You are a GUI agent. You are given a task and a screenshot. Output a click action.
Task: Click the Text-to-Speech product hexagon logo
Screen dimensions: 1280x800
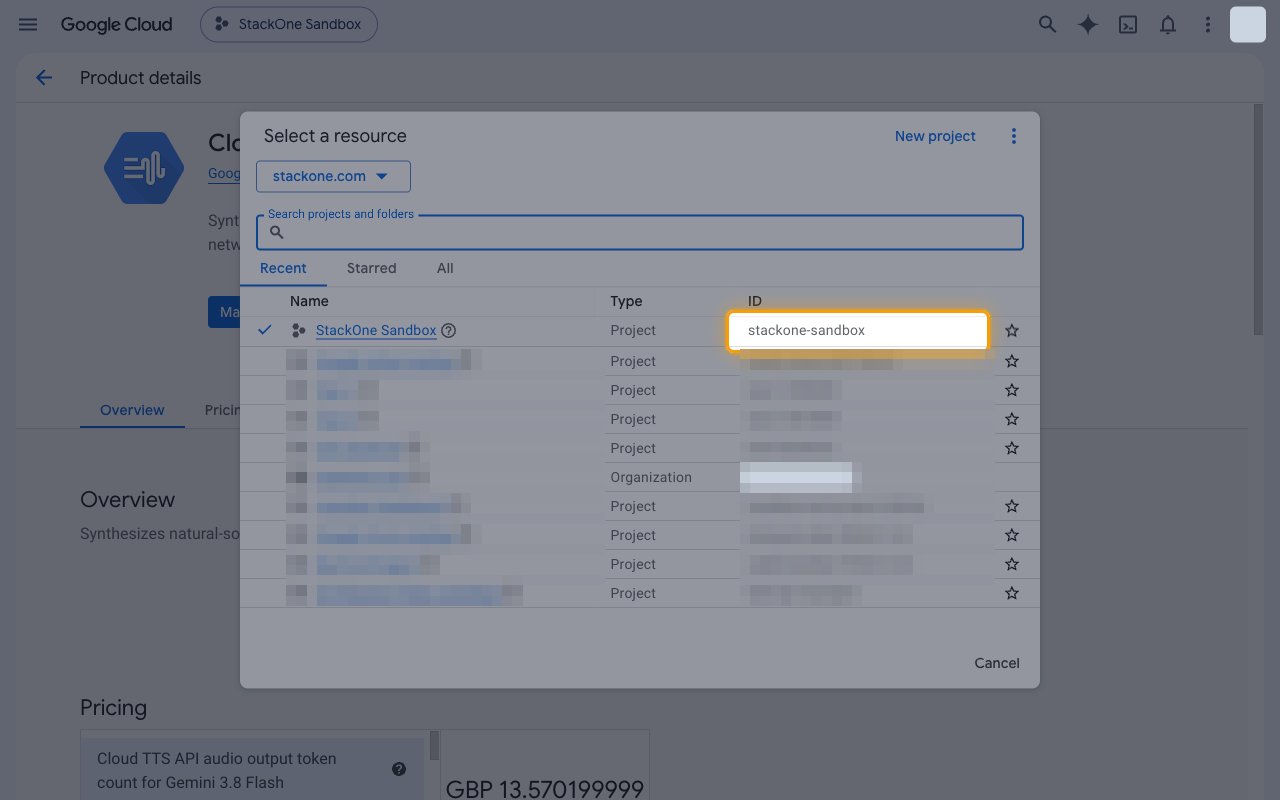(x=144, y=167)
